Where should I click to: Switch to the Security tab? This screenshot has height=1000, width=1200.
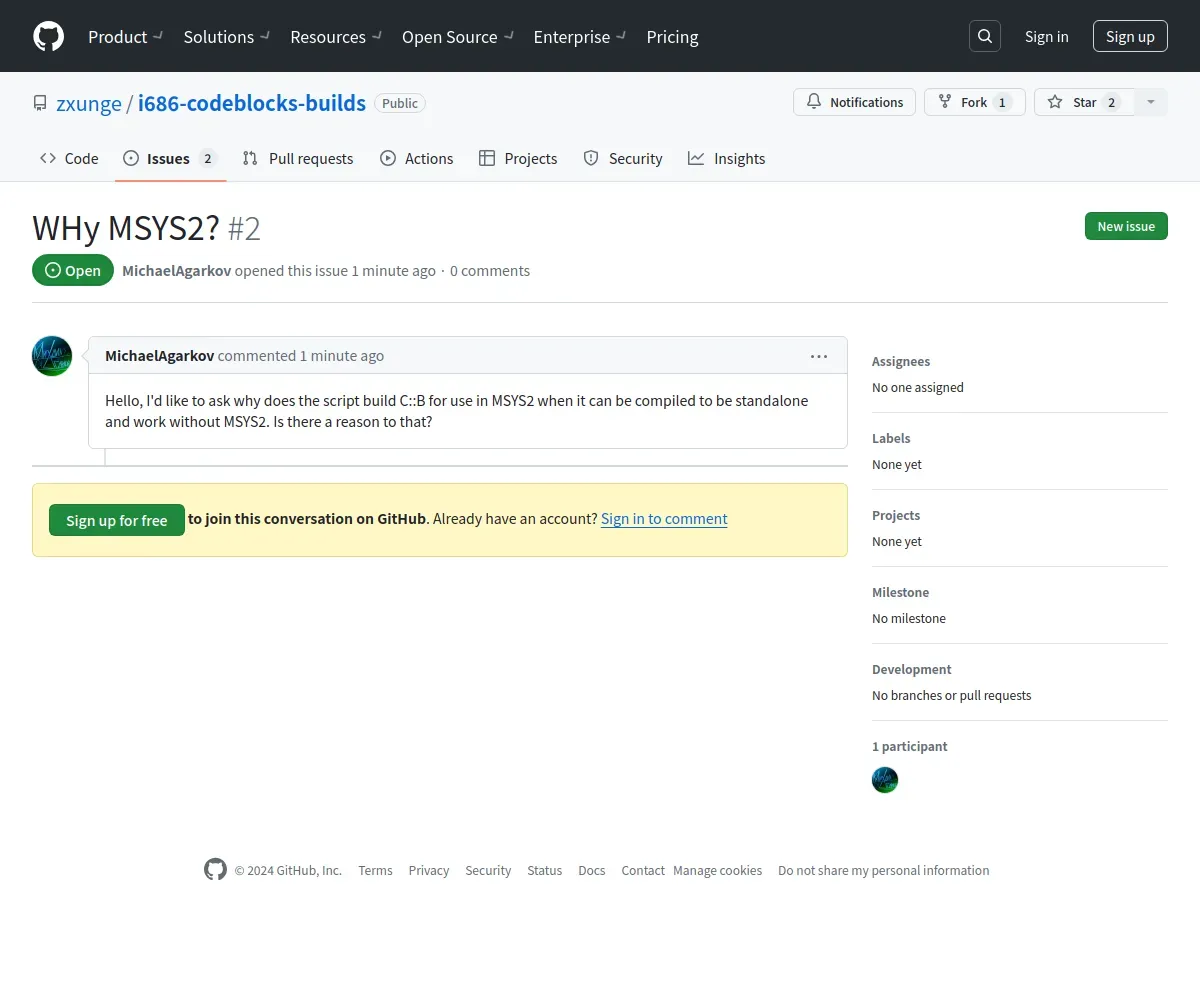click(x=623, y=158)
